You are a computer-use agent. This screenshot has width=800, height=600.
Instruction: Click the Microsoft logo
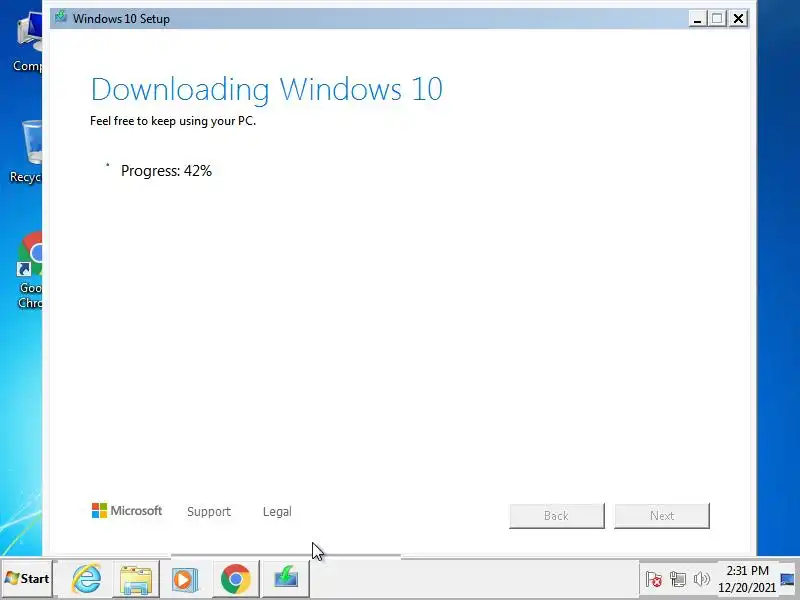pos(127,510)
